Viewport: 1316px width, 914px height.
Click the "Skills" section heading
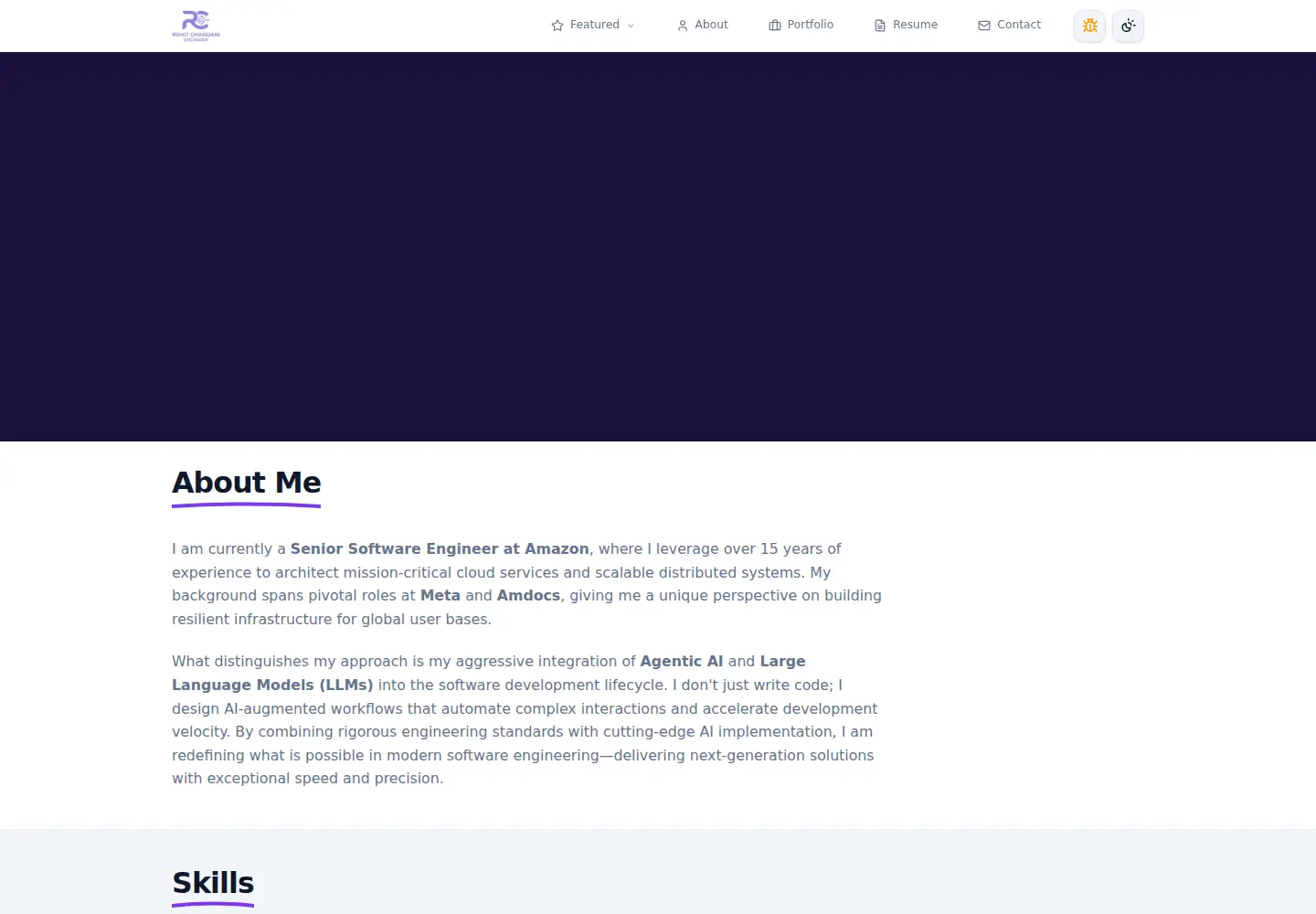coord(213,883)
